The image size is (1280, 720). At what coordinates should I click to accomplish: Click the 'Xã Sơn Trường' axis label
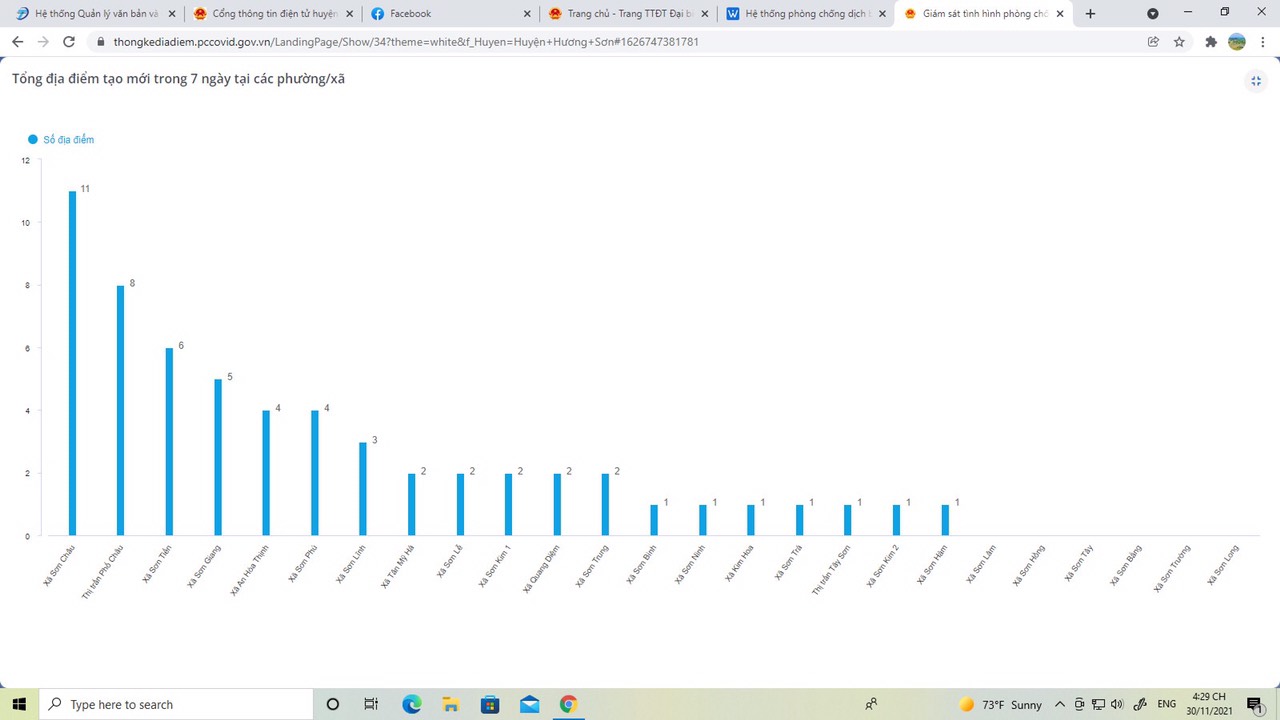[1171, 569]
